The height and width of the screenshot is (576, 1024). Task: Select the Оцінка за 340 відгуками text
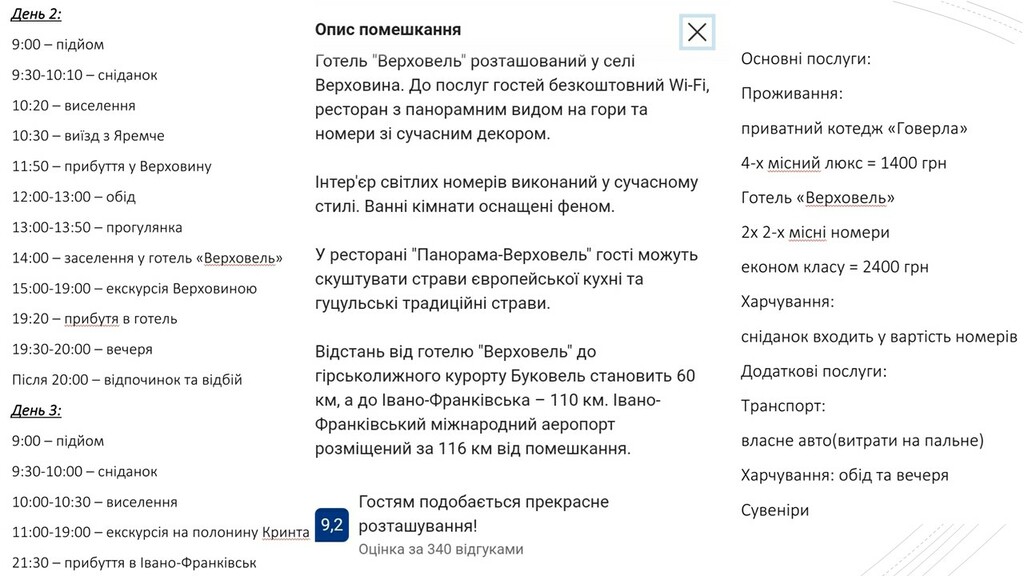(x=441, y=549)
